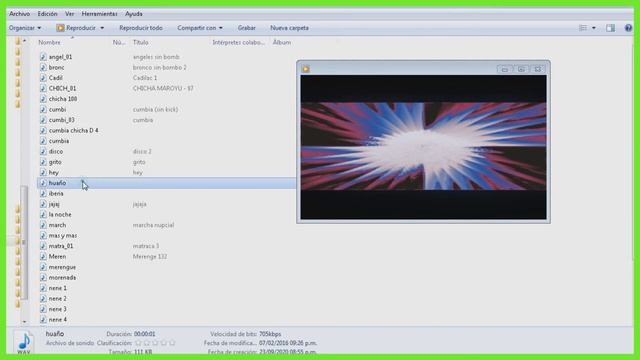Click title text 'CHICHA MAROYU - 97'
Screen dimensions: 640x360
(163, 88)
